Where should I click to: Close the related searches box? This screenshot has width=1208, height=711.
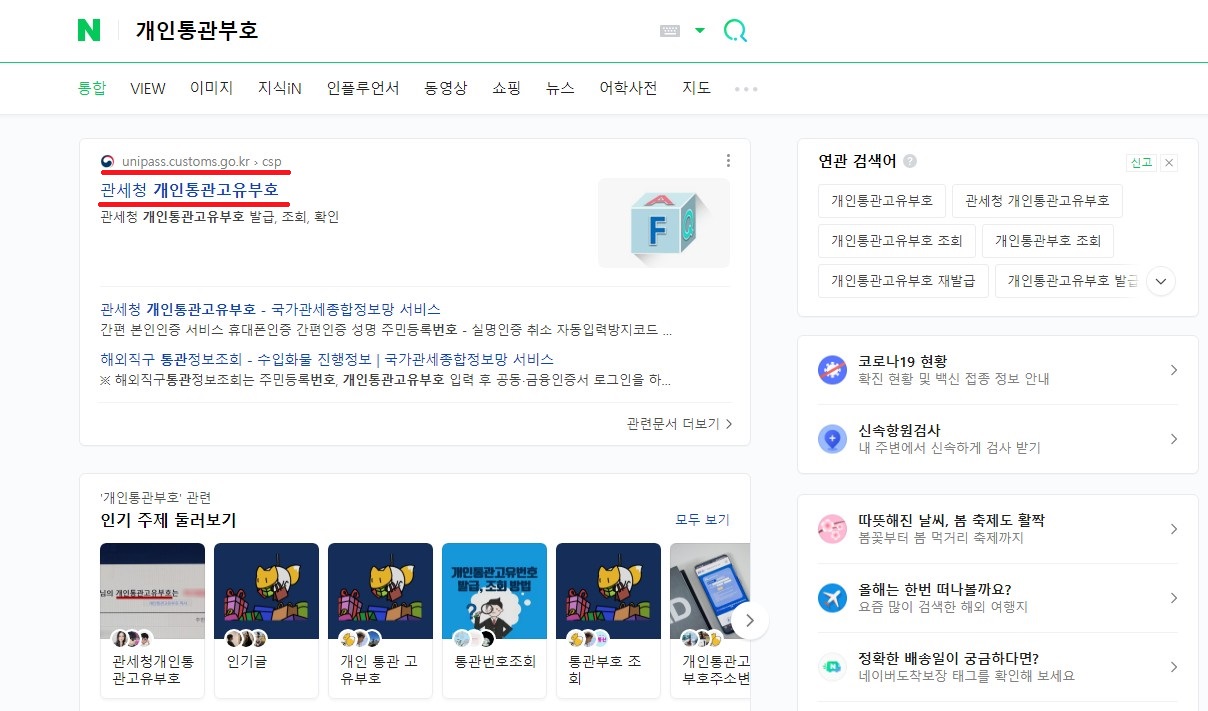point(1169,162)
